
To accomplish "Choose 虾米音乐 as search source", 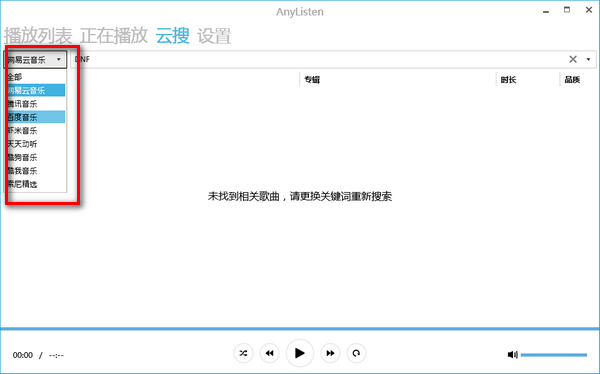I will [35, 131].
